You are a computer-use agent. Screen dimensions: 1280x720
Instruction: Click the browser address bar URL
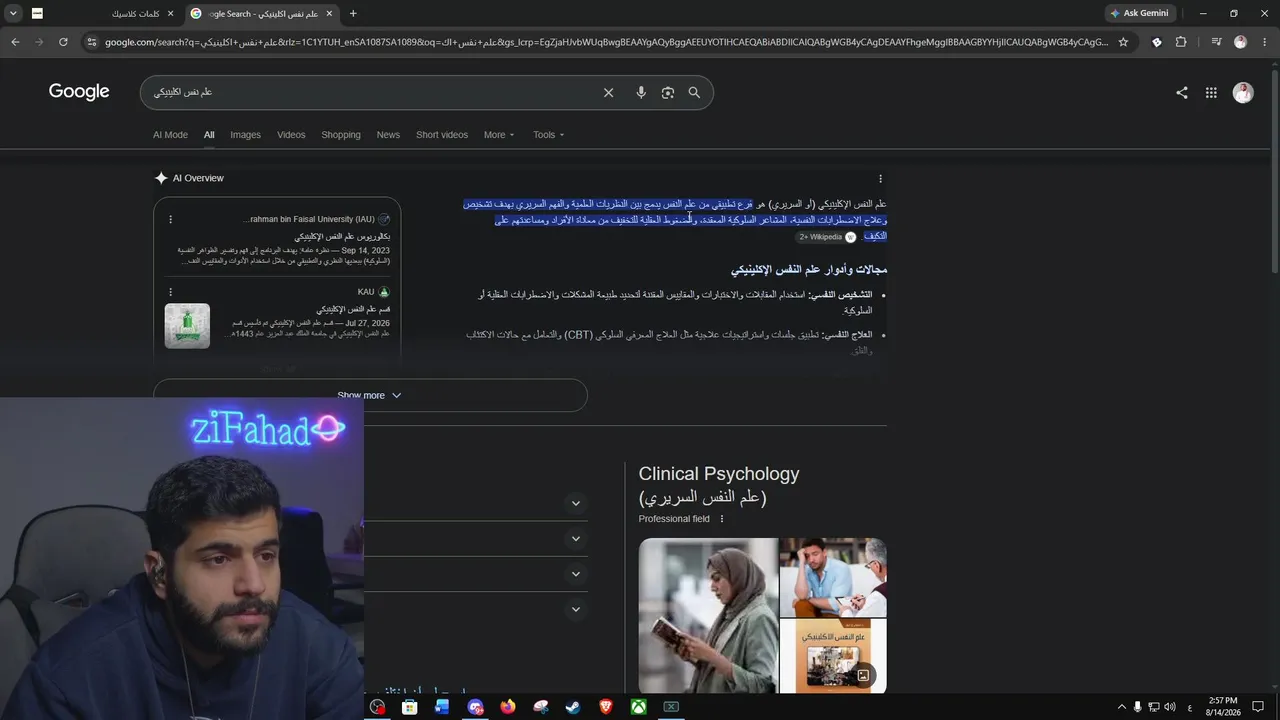tap(606, 42)
